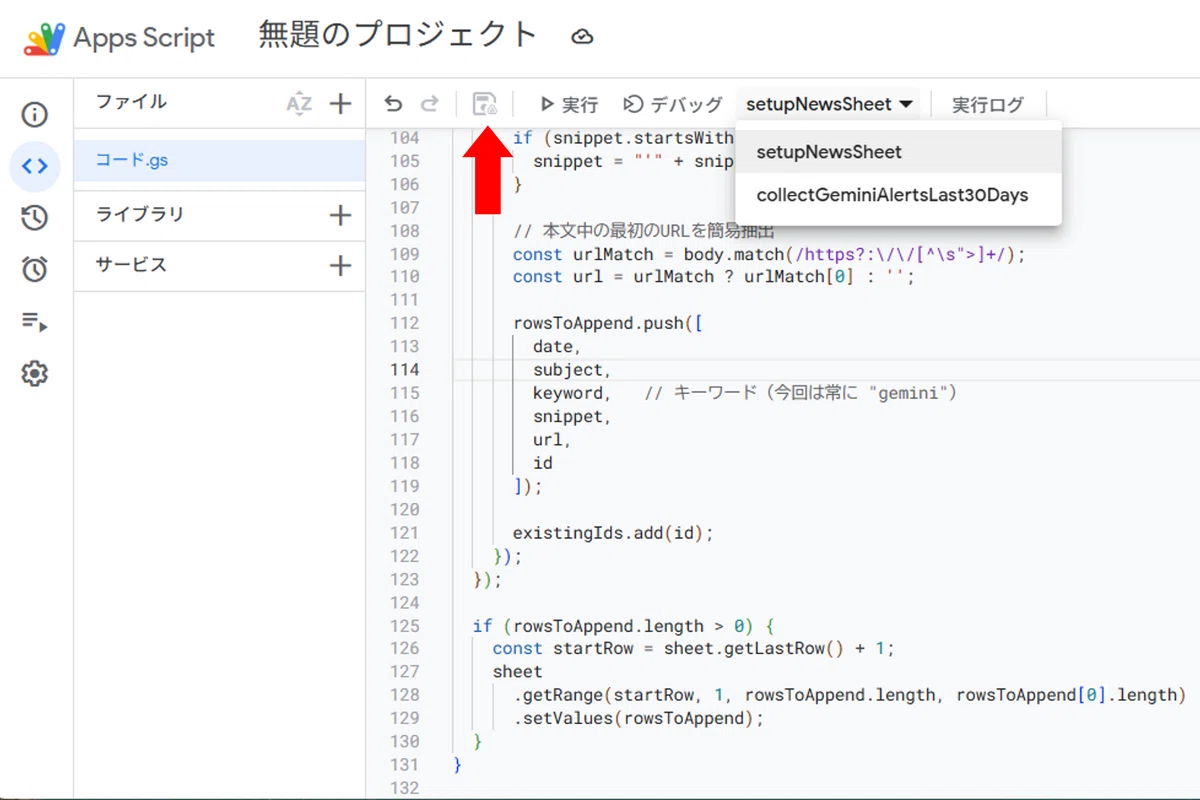Open the コード.gs file
Screen dimensions: 1200x800
pos(219,160)
